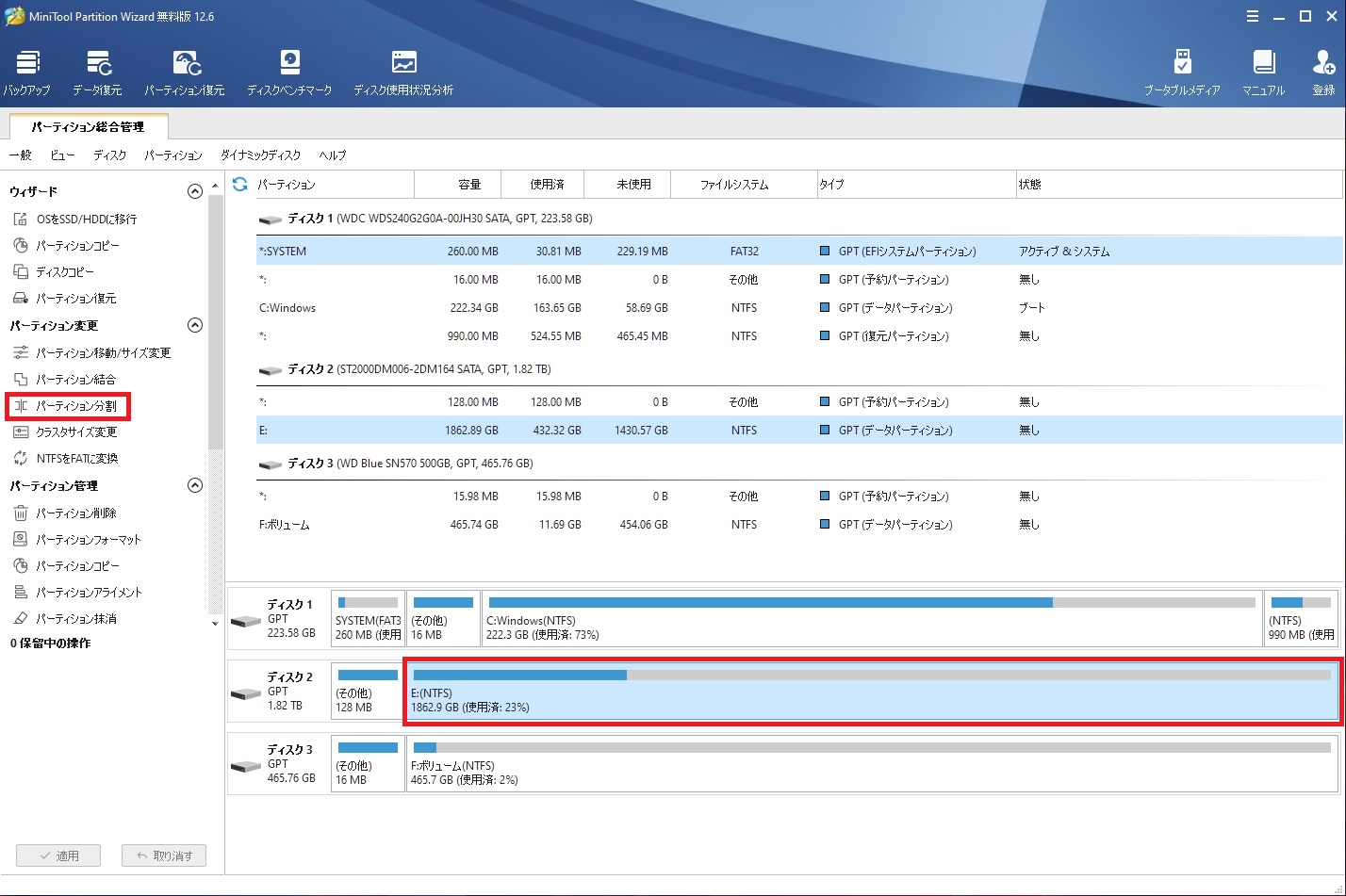Start ディスクベンチマーク disk benchmark
The height and width of the screenshot is (896, 1346).
pyautogui.click(x=289, y=73)
